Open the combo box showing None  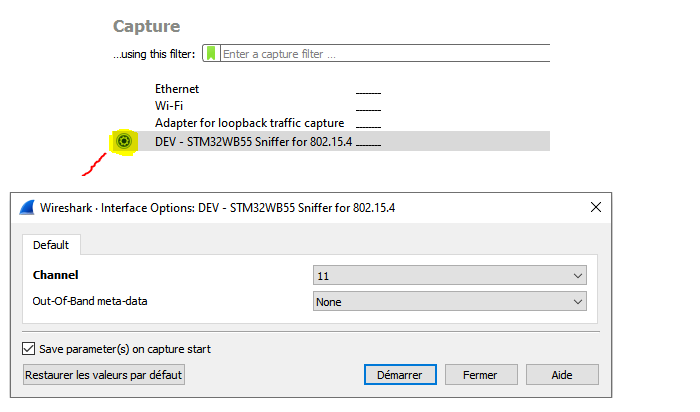click(x=450, y=302)
